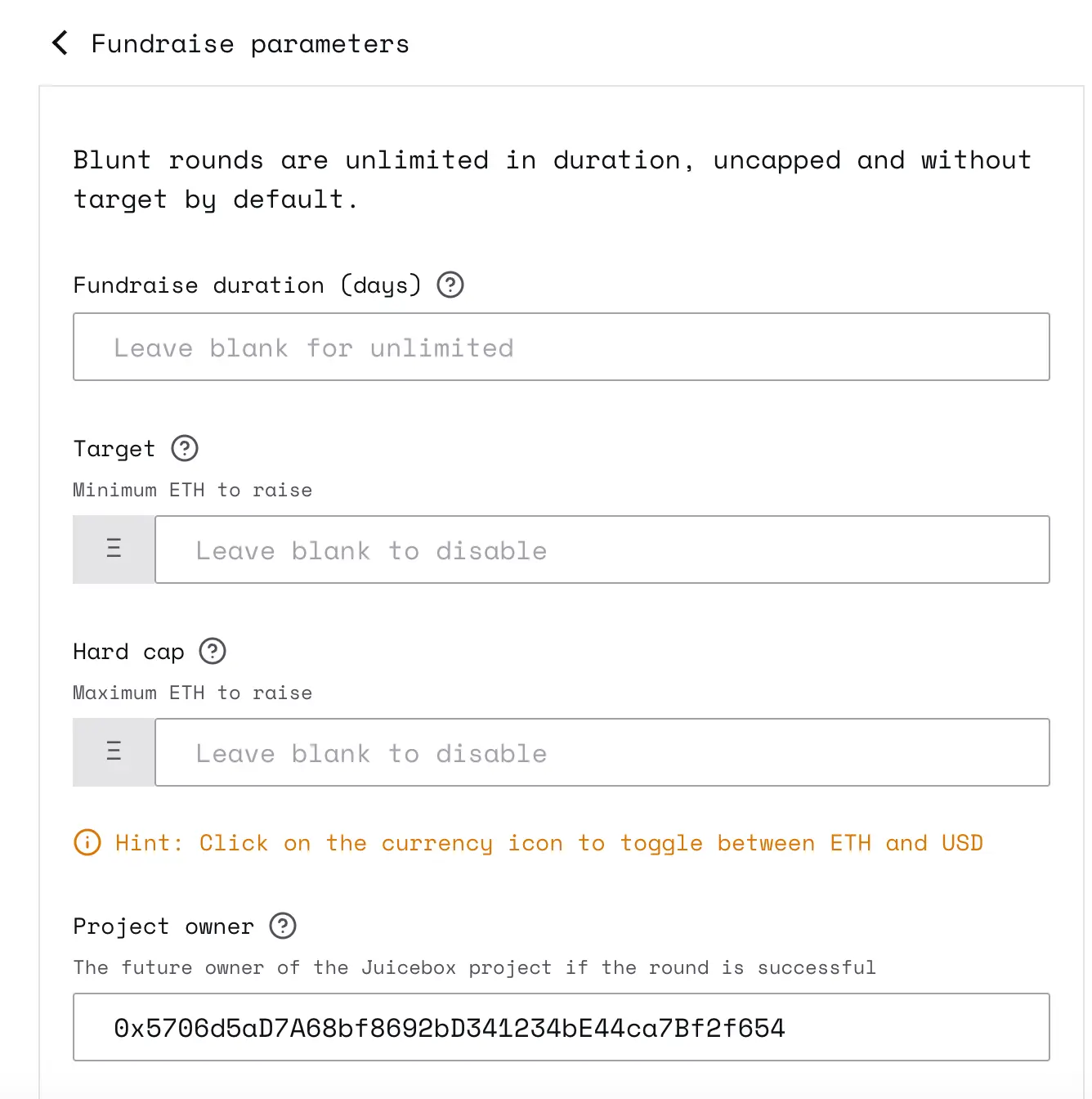Select the project owner address field

pos(561,1027)
